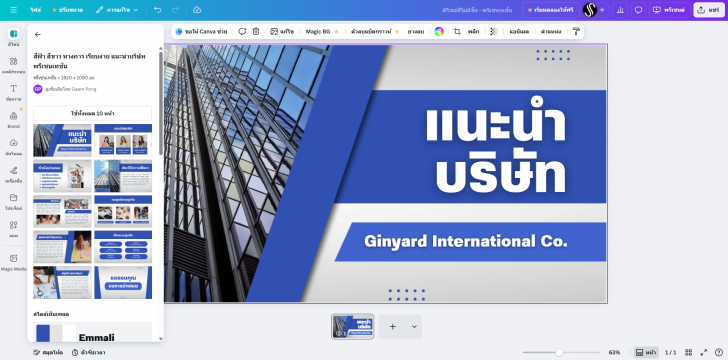Click the undo arrow
The width and height of the screenshot is (728, 360).
[157, 10]
